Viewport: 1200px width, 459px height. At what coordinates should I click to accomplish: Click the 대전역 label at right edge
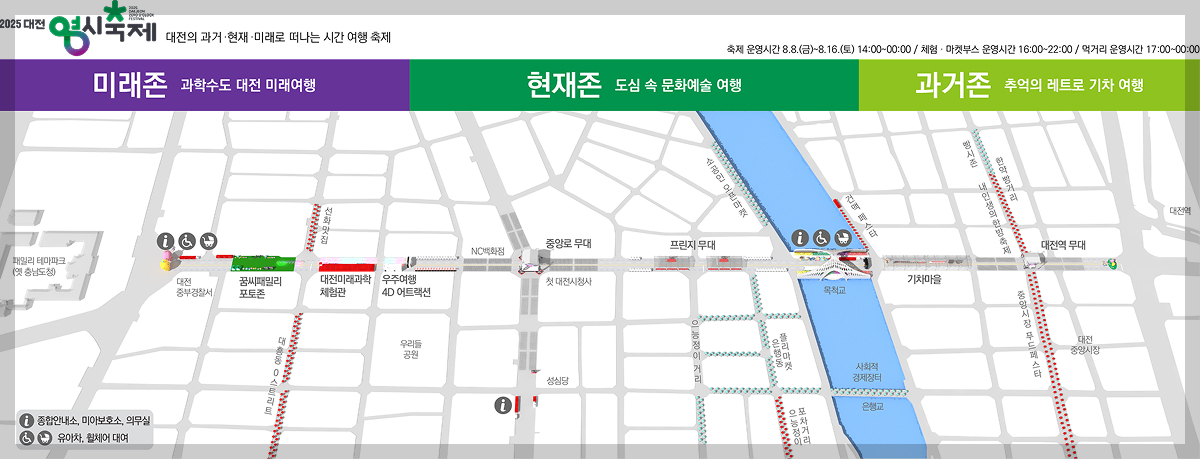pos(1181,211)
